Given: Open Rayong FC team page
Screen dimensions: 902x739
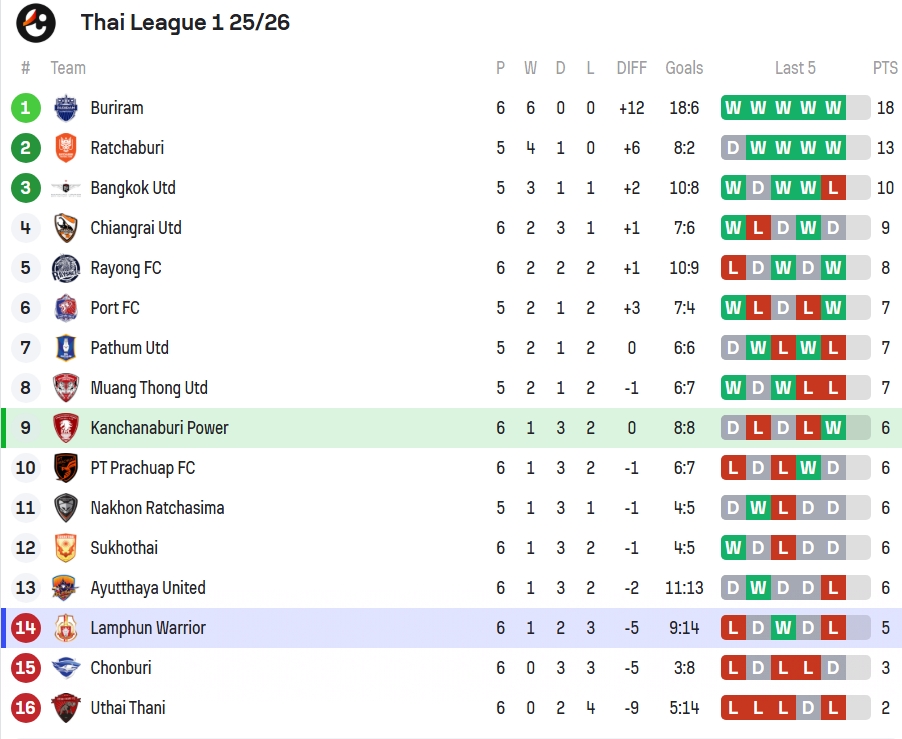Looking at the screenshot, I should click(x=126, y=268).
